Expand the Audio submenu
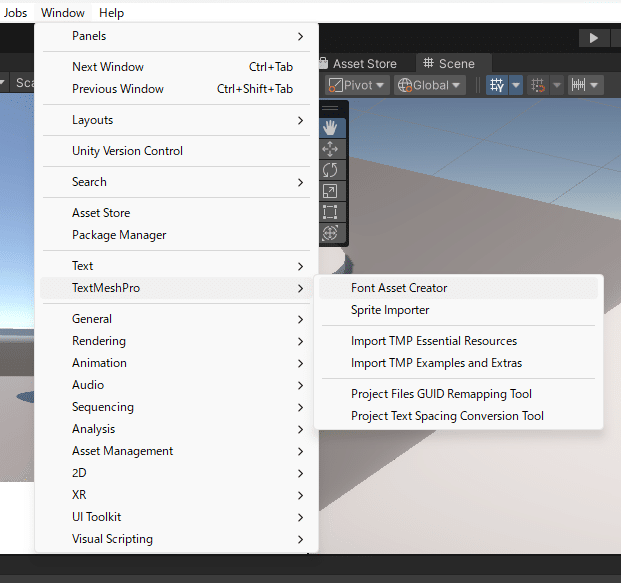 click(x=176, y=385)
